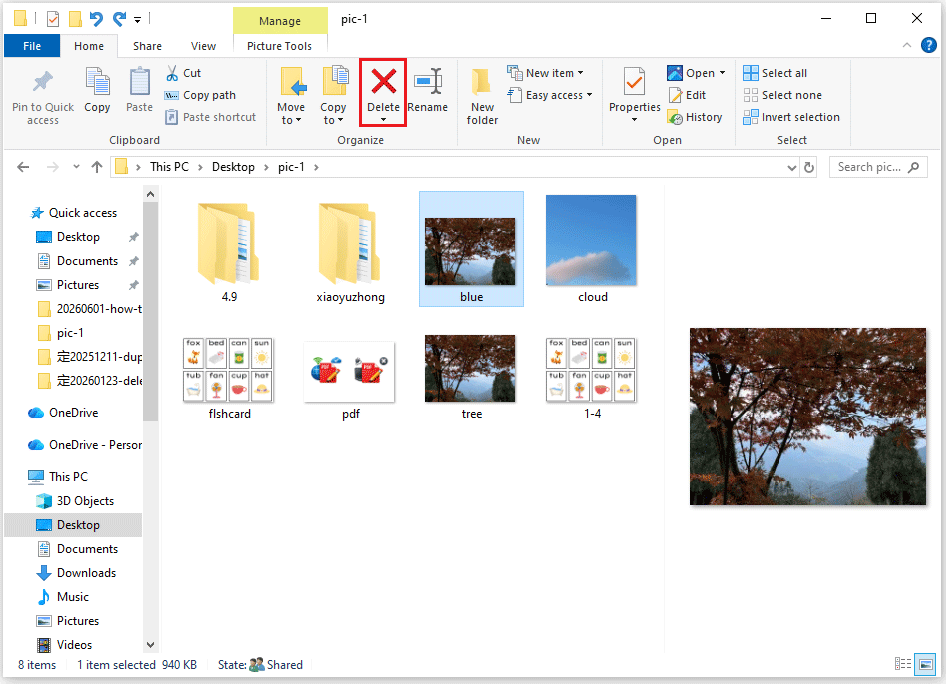Open Help with the question mark icon

(x=929, y=45)
